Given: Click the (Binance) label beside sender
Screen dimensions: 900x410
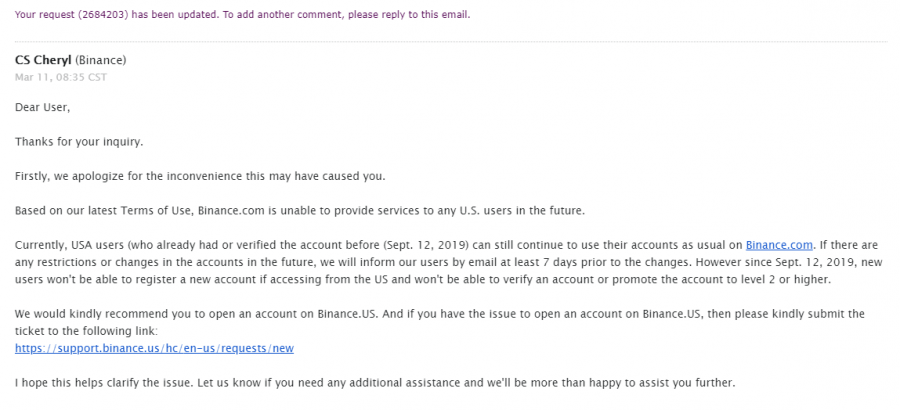Looking at the screenshot, I should (100, 60).
